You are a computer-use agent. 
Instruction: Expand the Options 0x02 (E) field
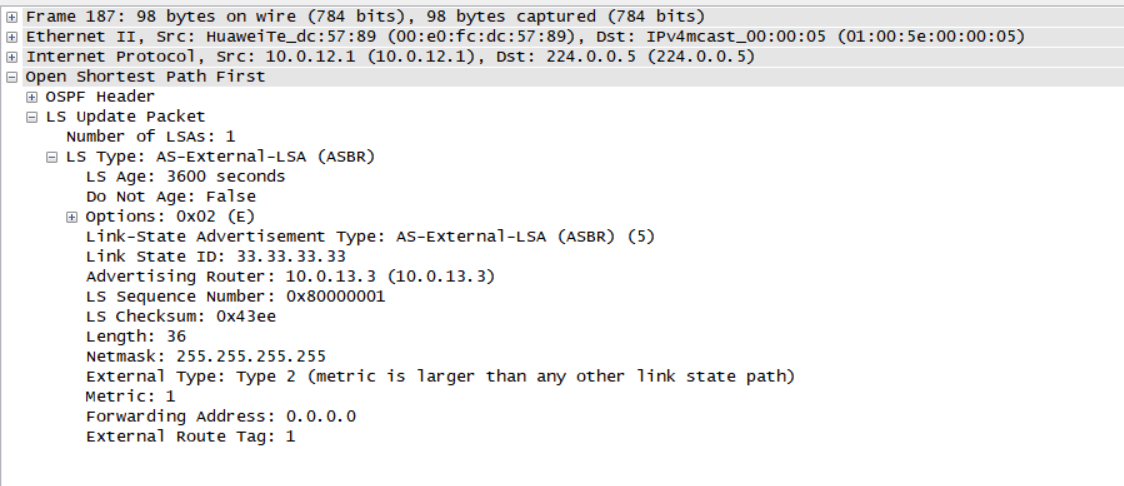pos(72,217)
